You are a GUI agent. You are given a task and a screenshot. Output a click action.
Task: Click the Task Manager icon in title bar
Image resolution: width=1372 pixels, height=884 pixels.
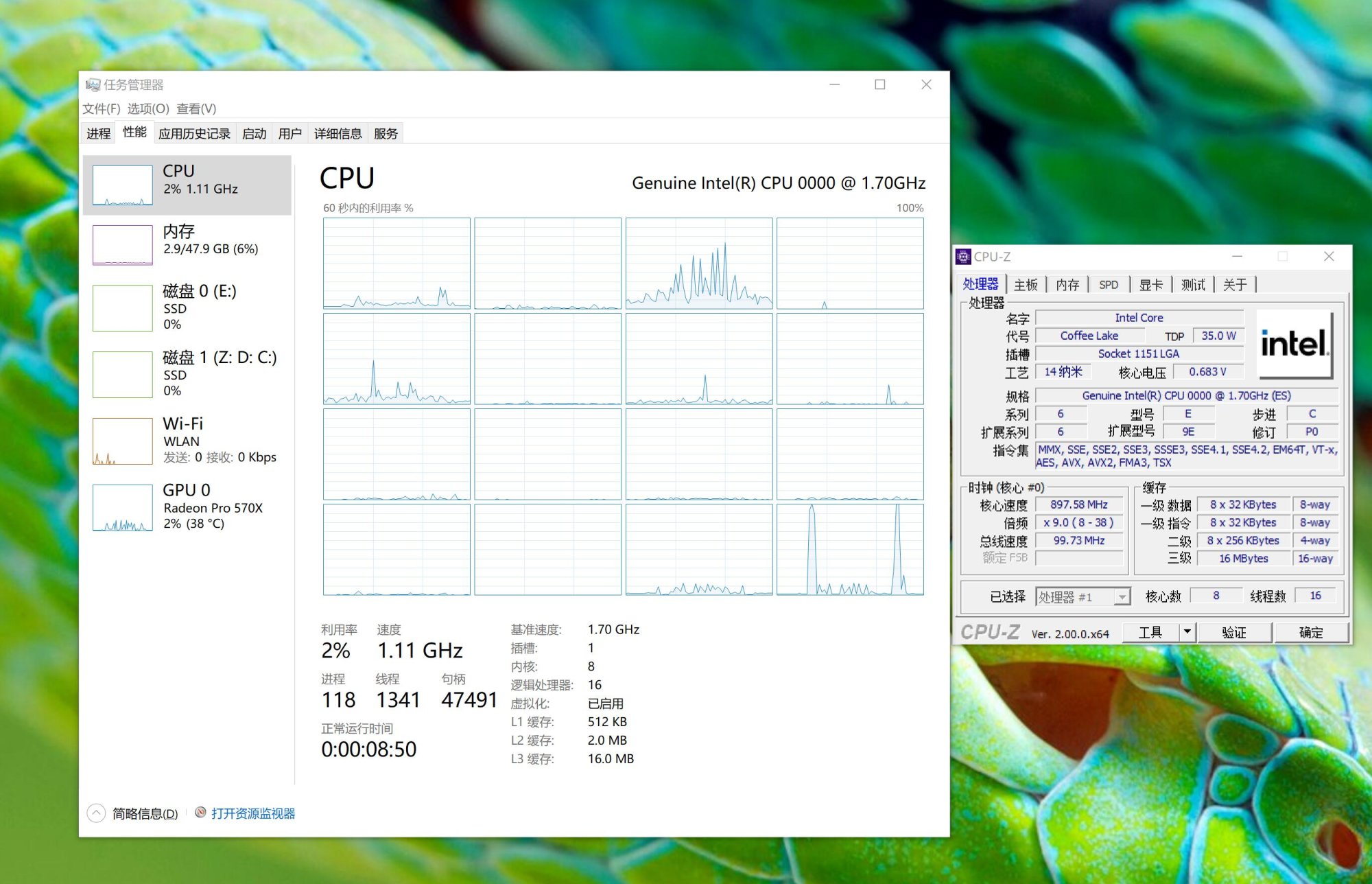coord(93,84)
